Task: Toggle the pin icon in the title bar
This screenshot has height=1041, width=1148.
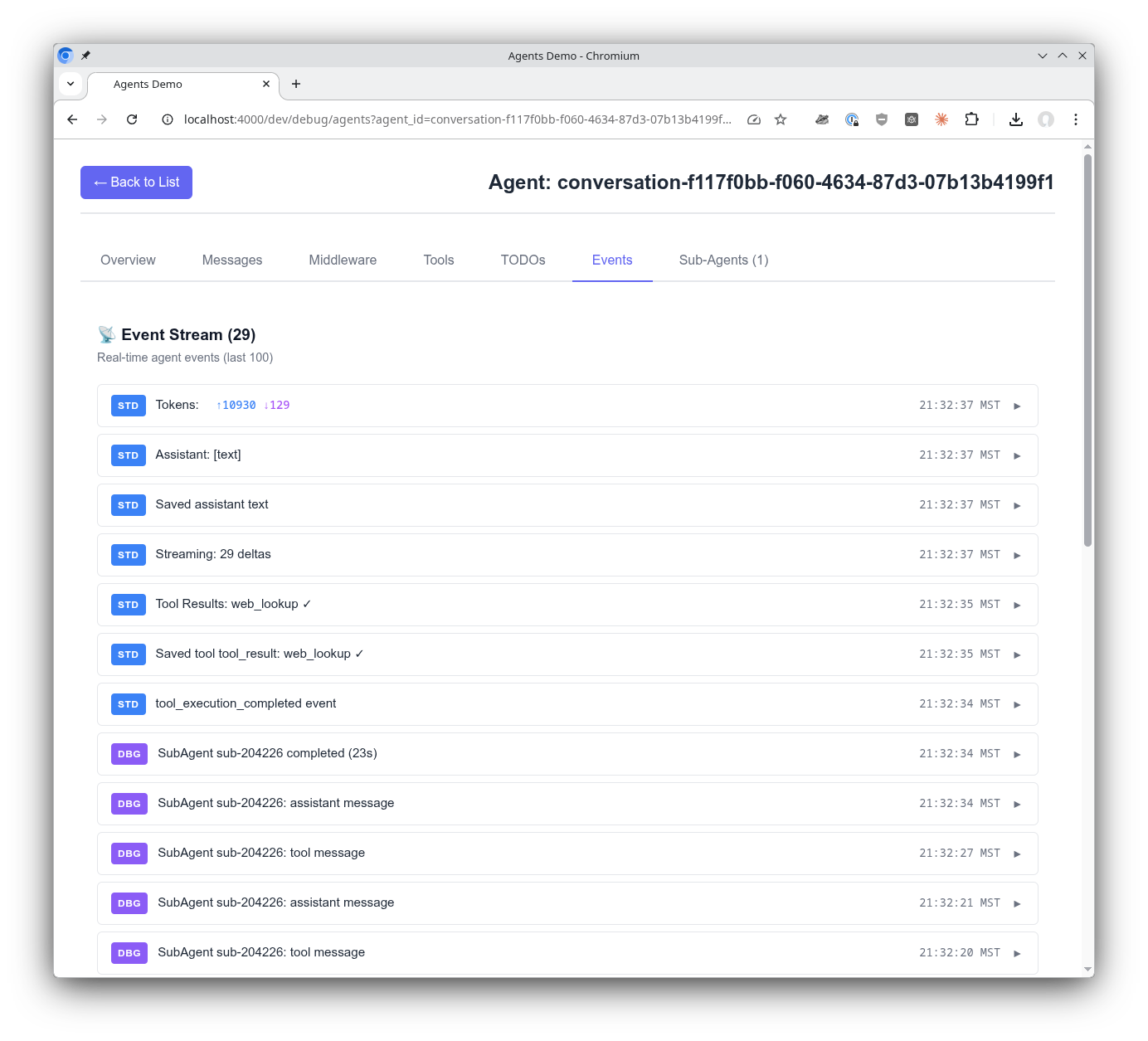Action: pos(86,55)
